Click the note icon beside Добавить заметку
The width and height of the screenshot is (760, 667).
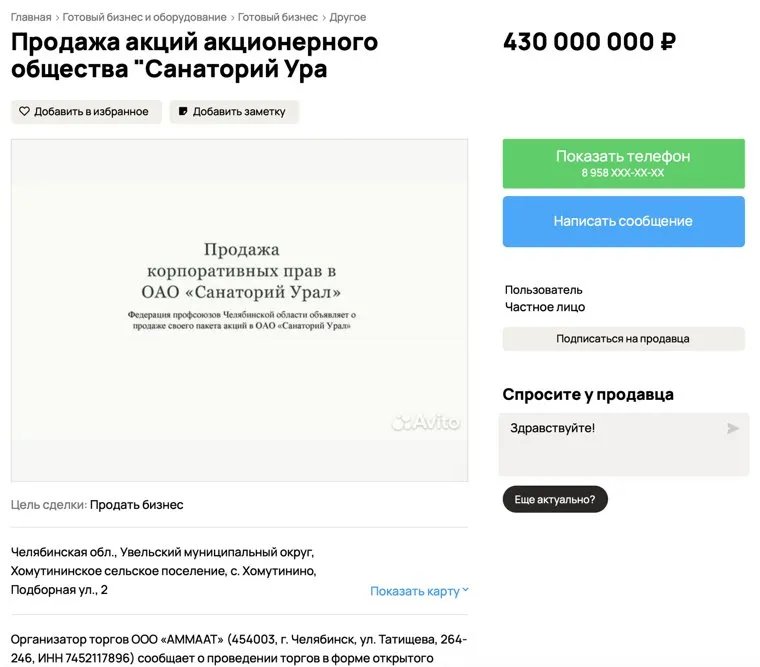point(183,112)
